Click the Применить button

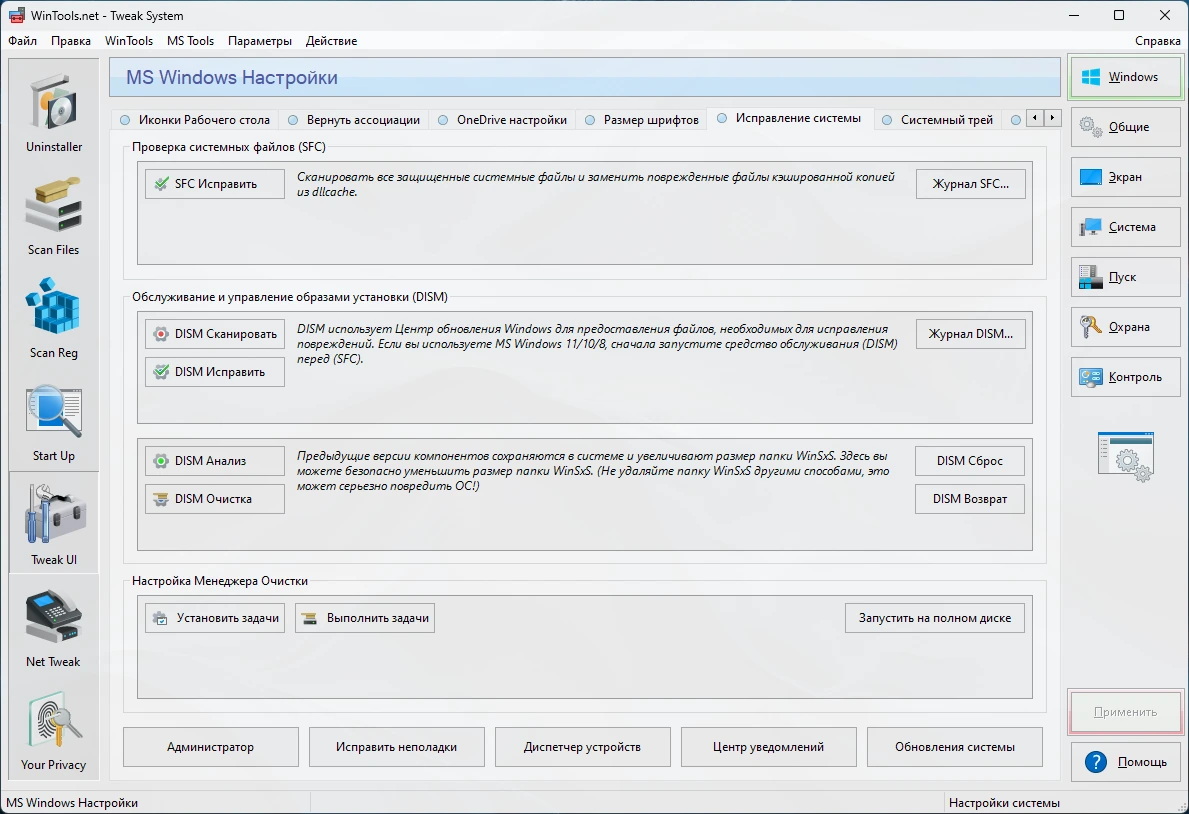[1125, 712]
